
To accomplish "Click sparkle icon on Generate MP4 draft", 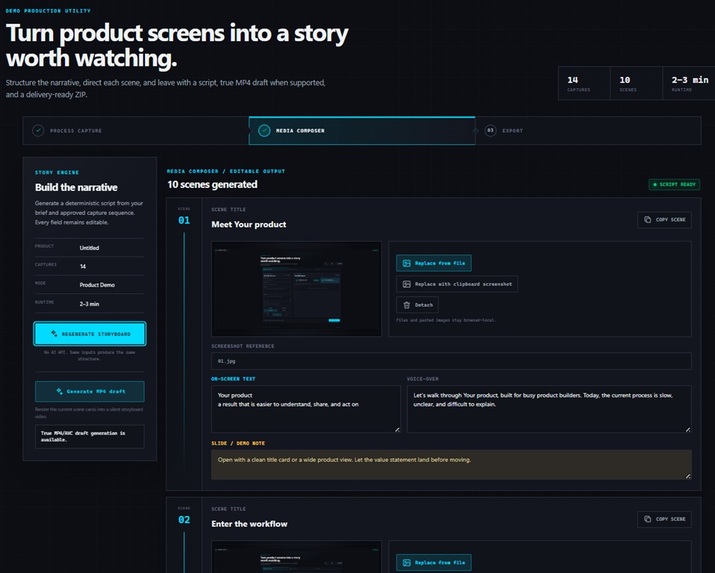I will [59, 391].
